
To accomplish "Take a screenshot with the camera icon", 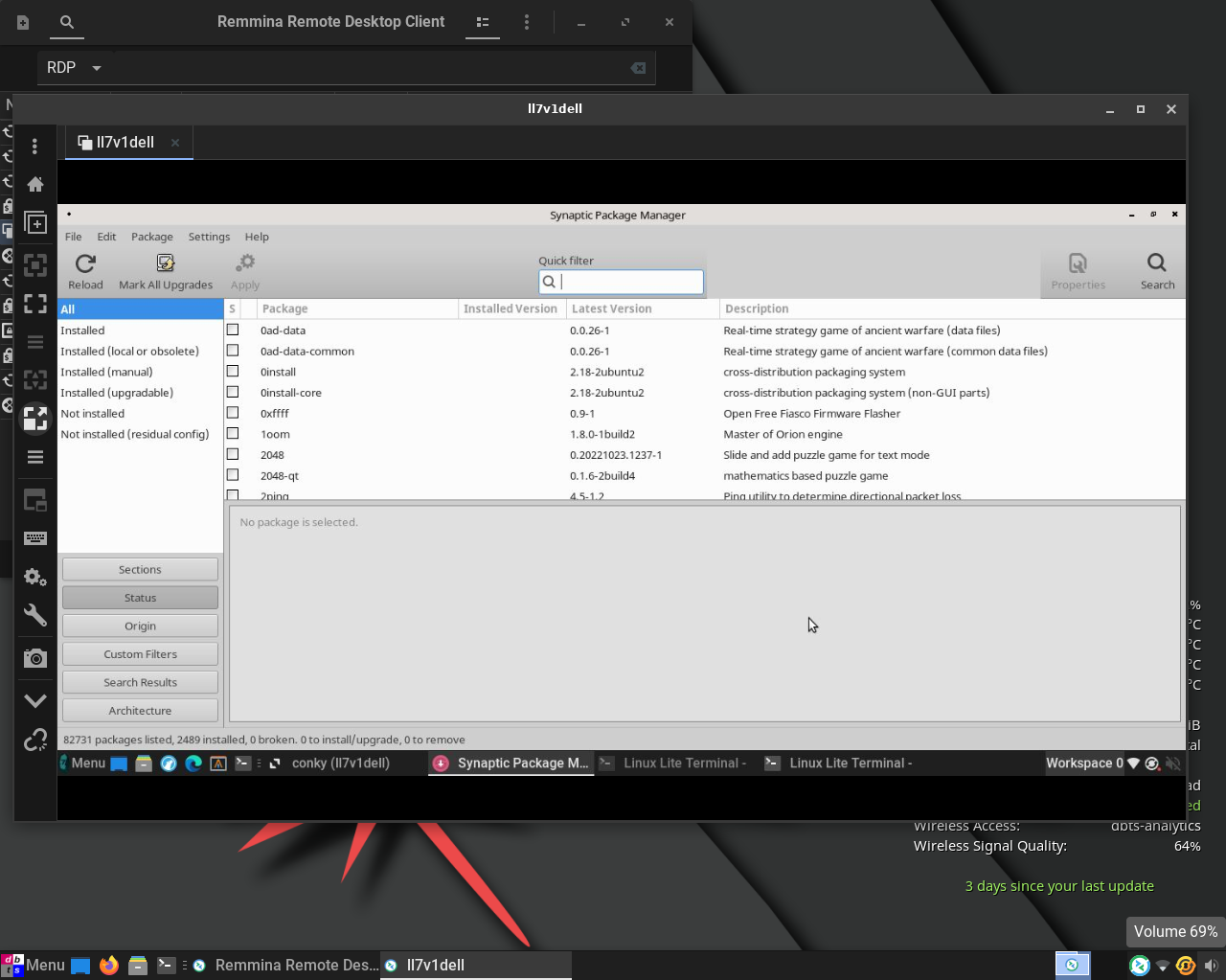I will coord(35,658).
